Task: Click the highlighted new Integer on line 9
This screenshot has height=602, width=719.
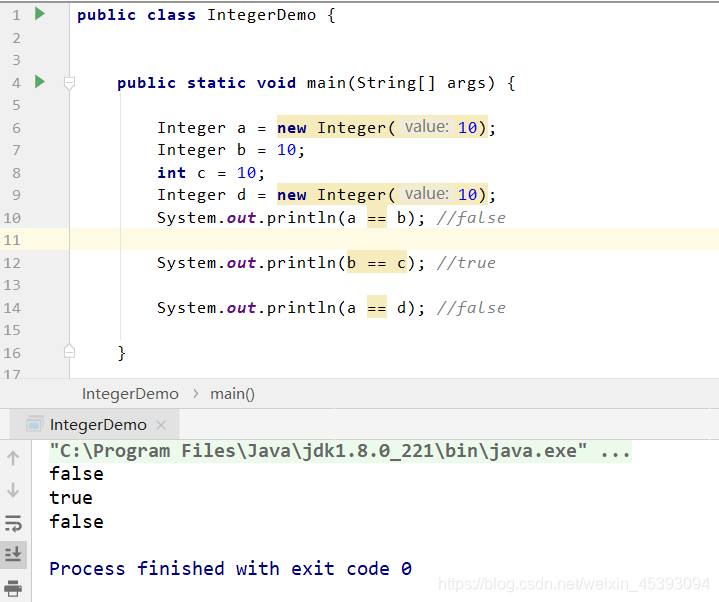Action: click(331, 195)
